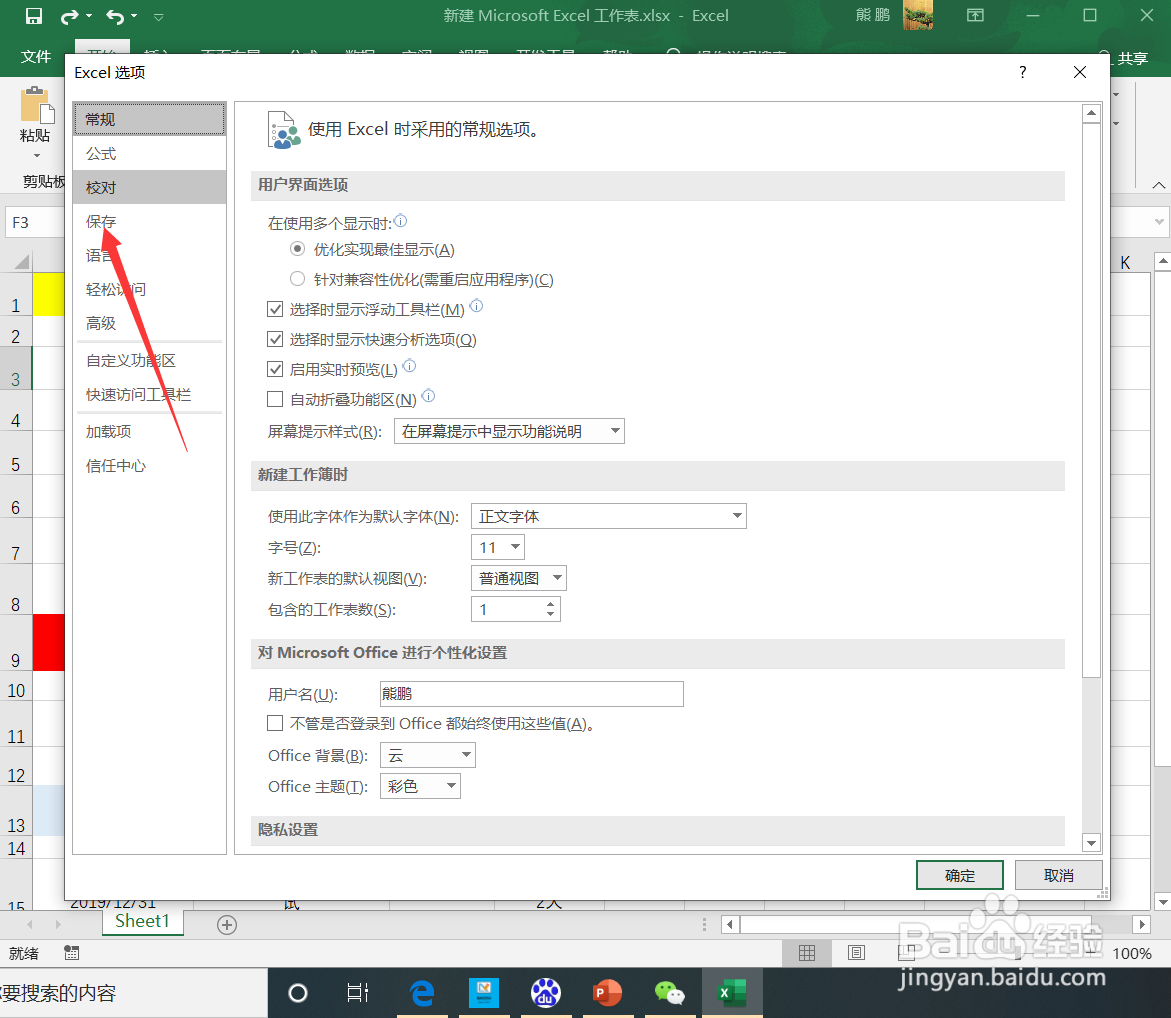Switch to Page Layout view icon

tap(857, 953)
